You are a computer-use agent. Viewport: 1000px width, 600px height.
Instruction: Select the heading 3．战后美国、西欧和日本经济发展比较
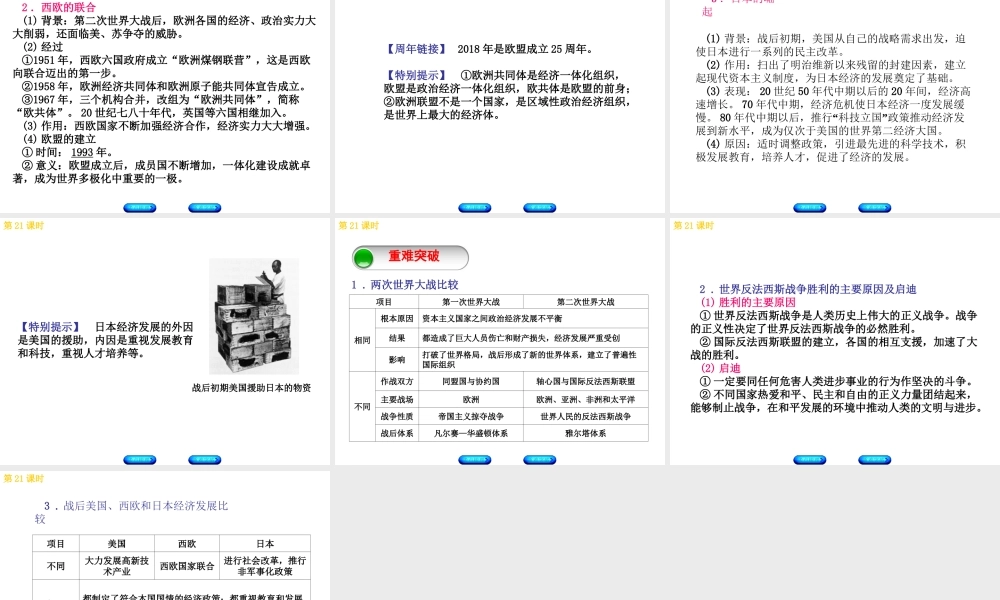point(131,512)
